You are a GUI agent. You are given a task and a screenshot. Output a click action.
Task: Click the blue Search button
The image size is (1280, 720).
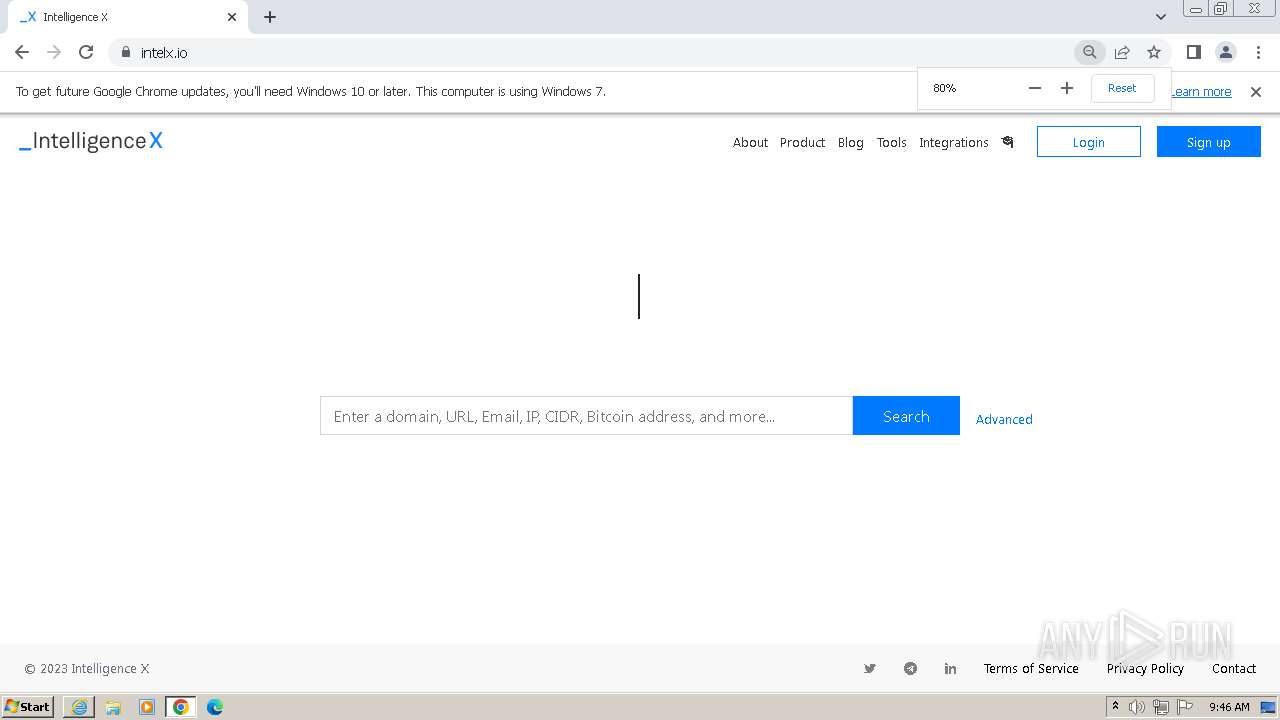[x=906, y=416]
